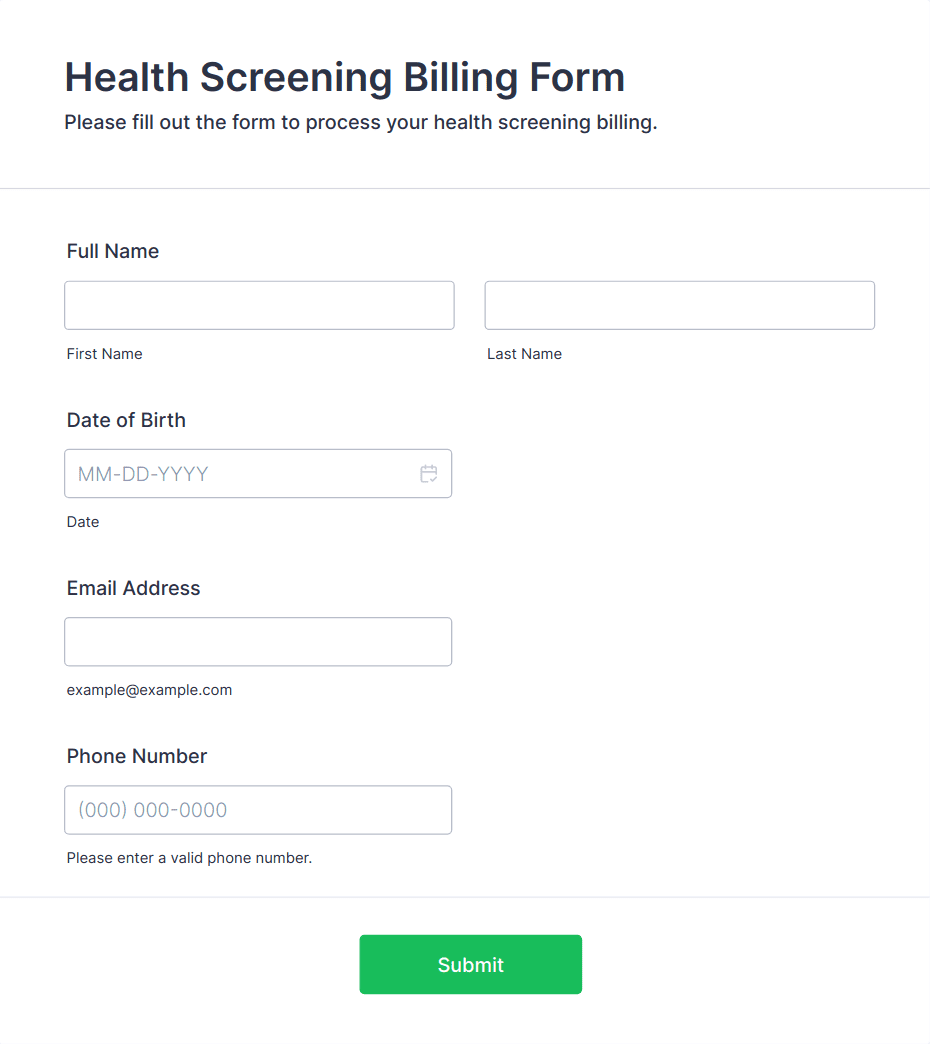This screenshot has height=1044, width=930.
Task: Click the example@example.com hint text
Action: pos(149,690)
